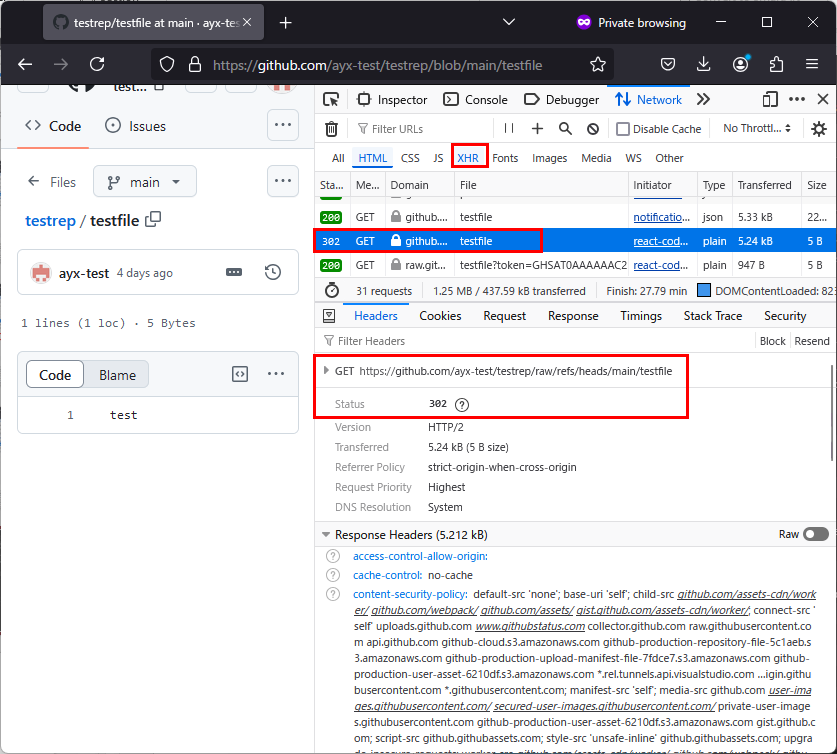Open the Firefox hamburger menu
The height and width of the screenshot is (754, 837).
812,65
